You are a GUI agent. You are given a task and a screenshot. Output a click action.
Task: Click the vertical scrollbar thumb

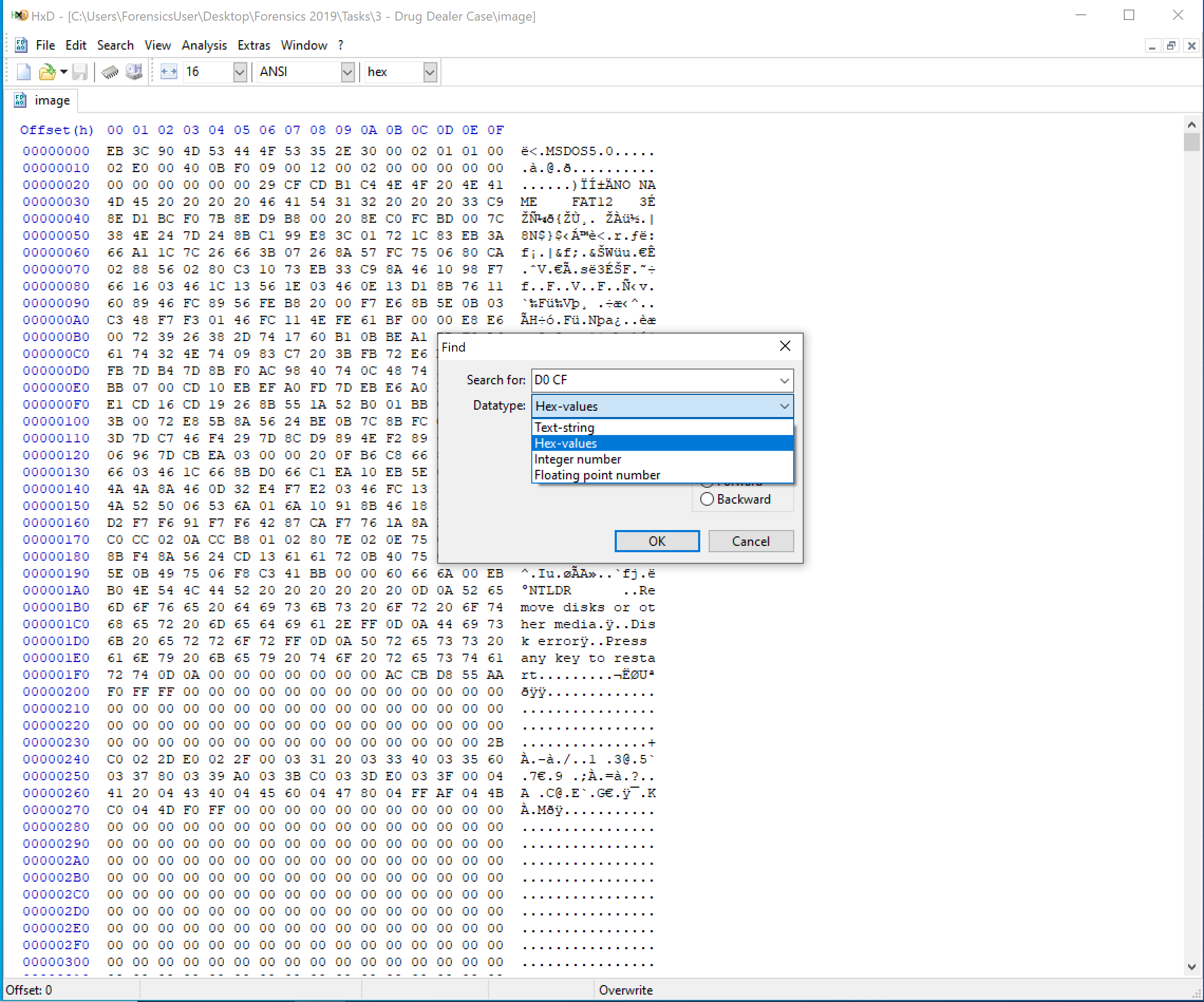pos(1192,141)
